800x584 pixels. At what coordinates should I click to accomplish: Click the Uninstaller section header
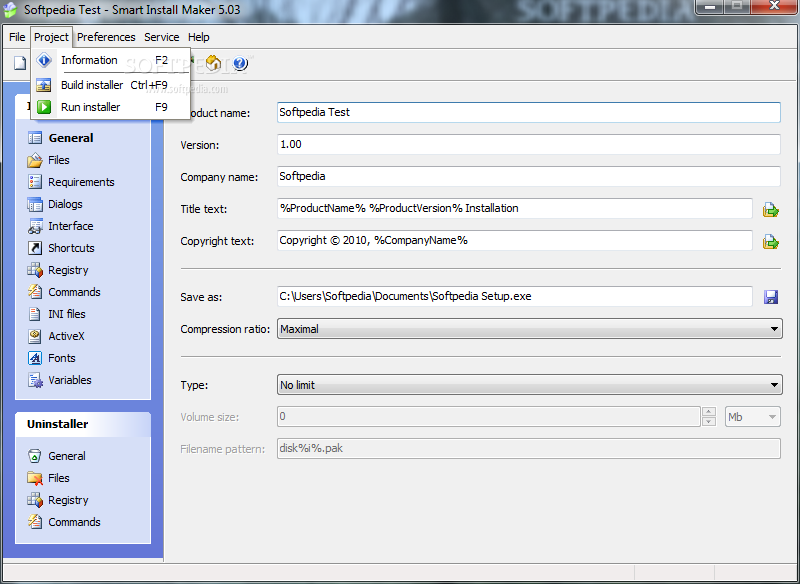click(83, 424)
